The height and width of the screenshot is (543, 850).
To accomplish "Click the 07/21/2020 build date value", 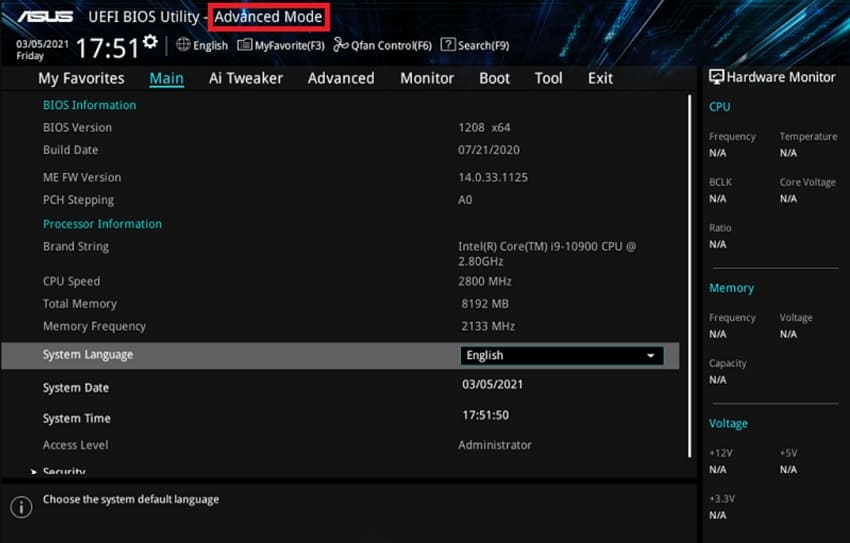I will (x=488, y=150).
